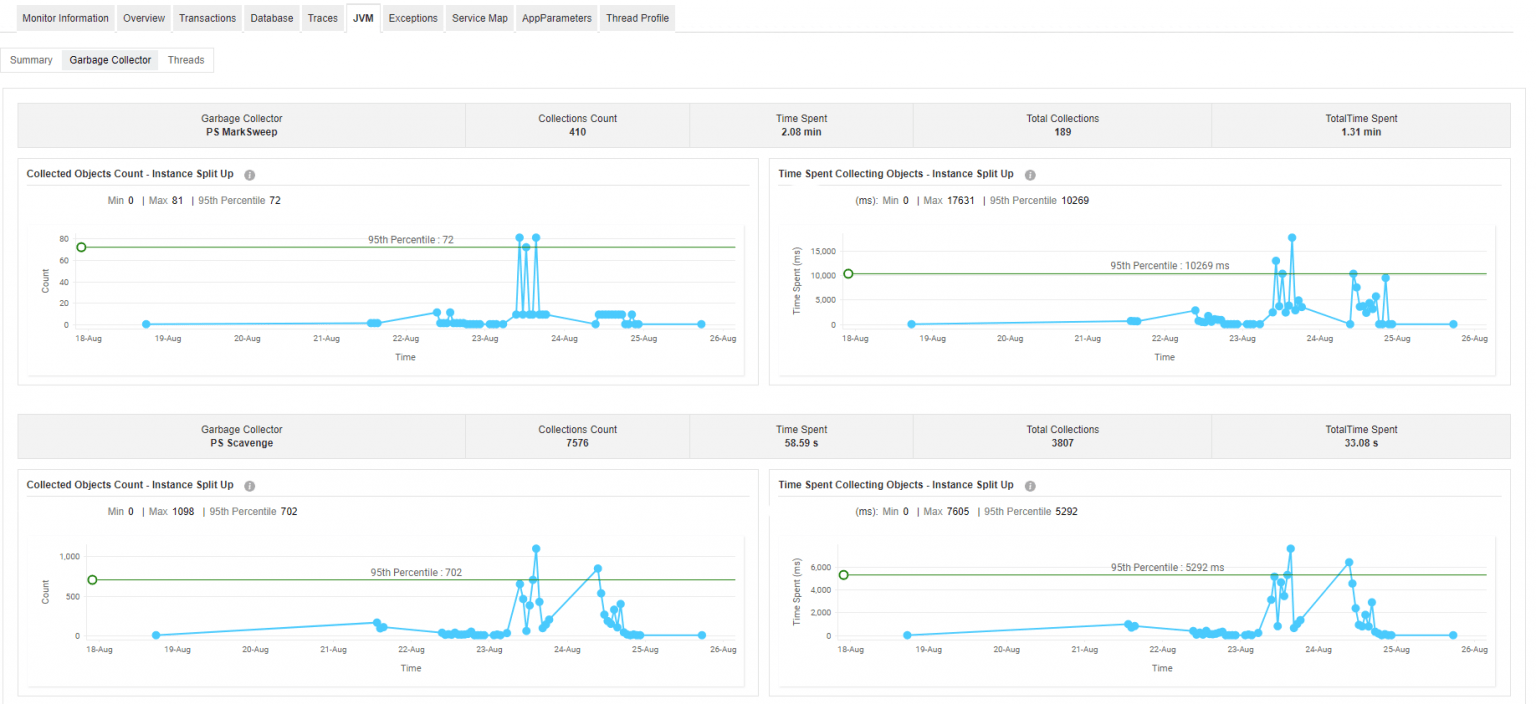The height and width of the screenshot is (704, 1536).
Task: Click the 95th Percentile marker circle on MarkSweep count chart
Action: 82,245
